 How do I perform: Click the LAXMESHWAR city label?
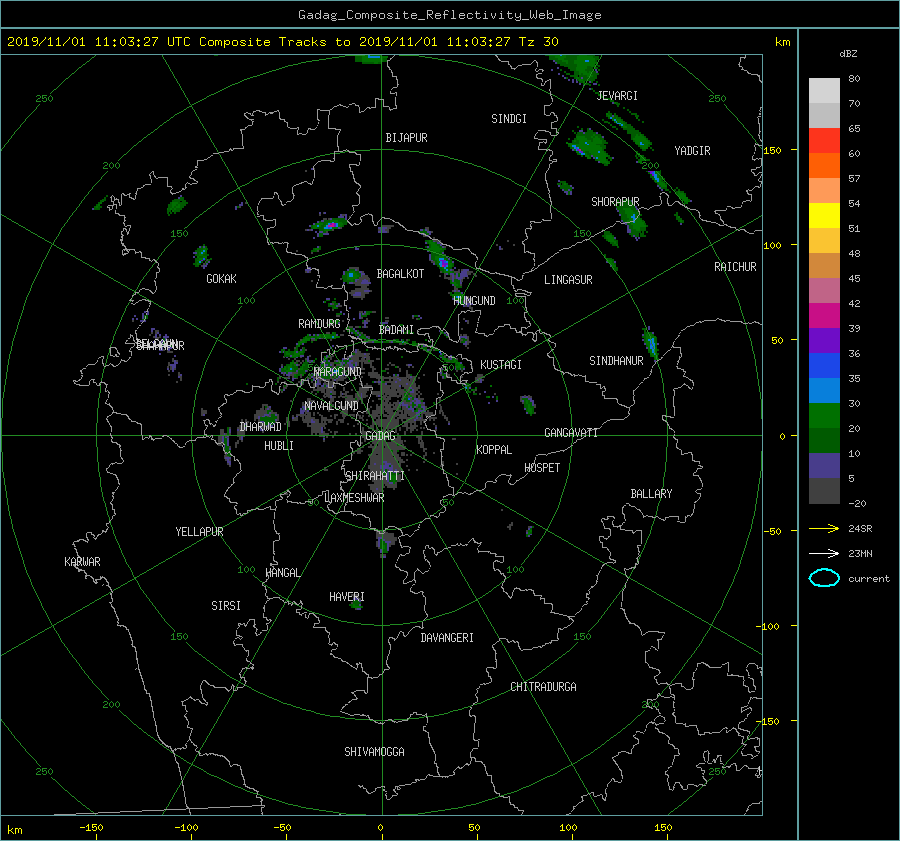coord(354,498)
